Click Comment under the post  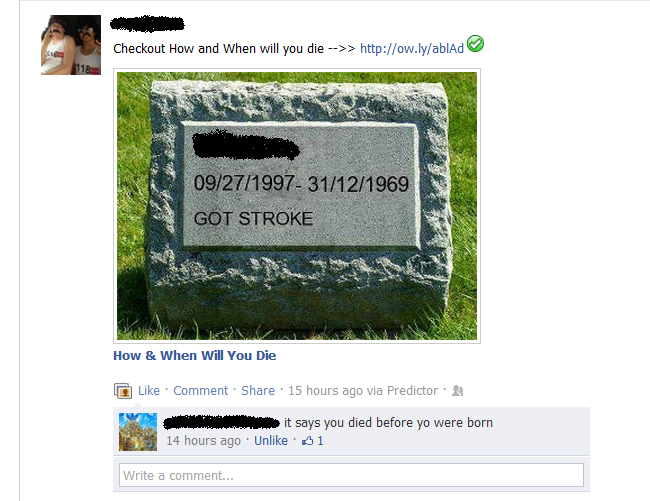point(201,391)
